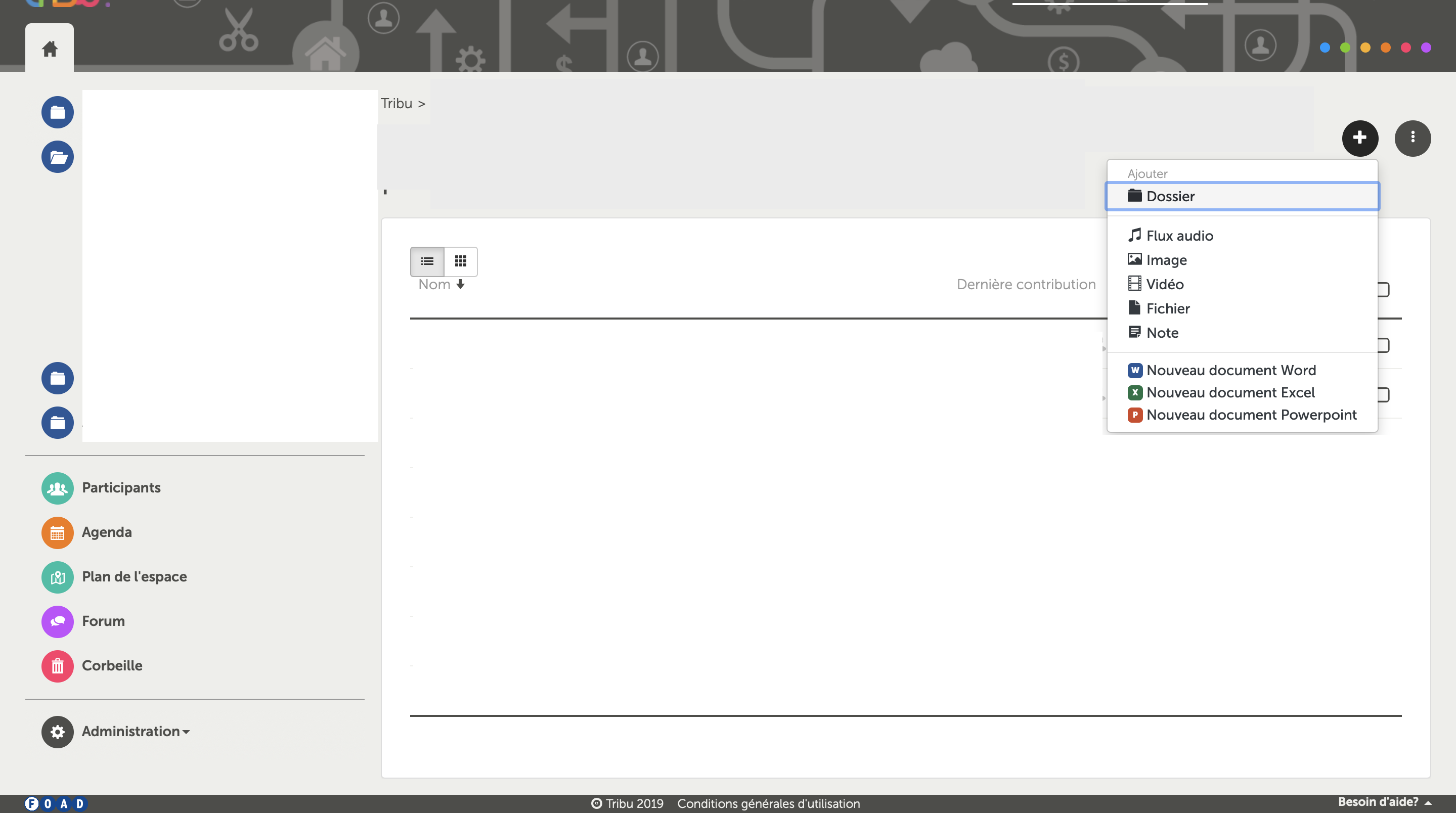The width and height of the screenshot is (1456, 813).
Task: Select the pink color theme dot
Action: pos(1406,48)
